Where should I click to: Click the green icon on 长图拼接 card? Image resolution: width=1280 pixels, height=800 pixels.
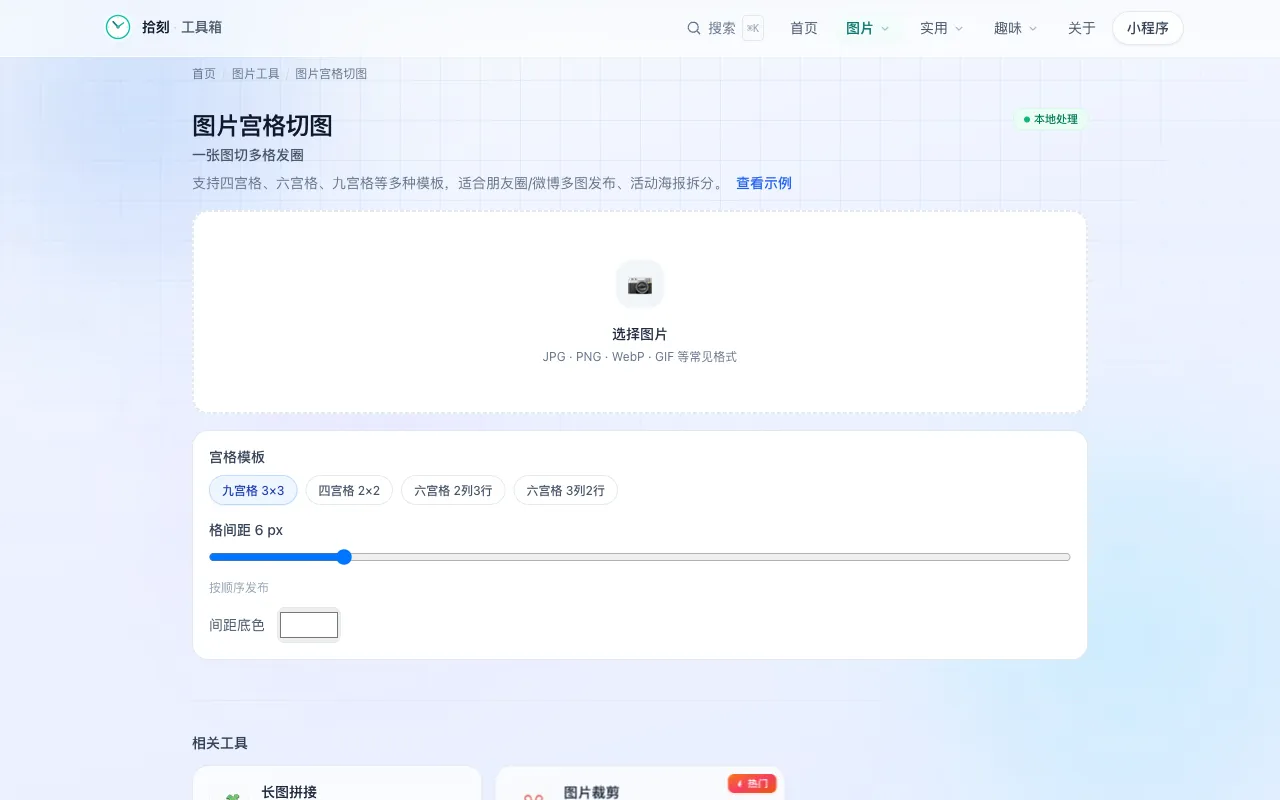[x=232, y=797]
